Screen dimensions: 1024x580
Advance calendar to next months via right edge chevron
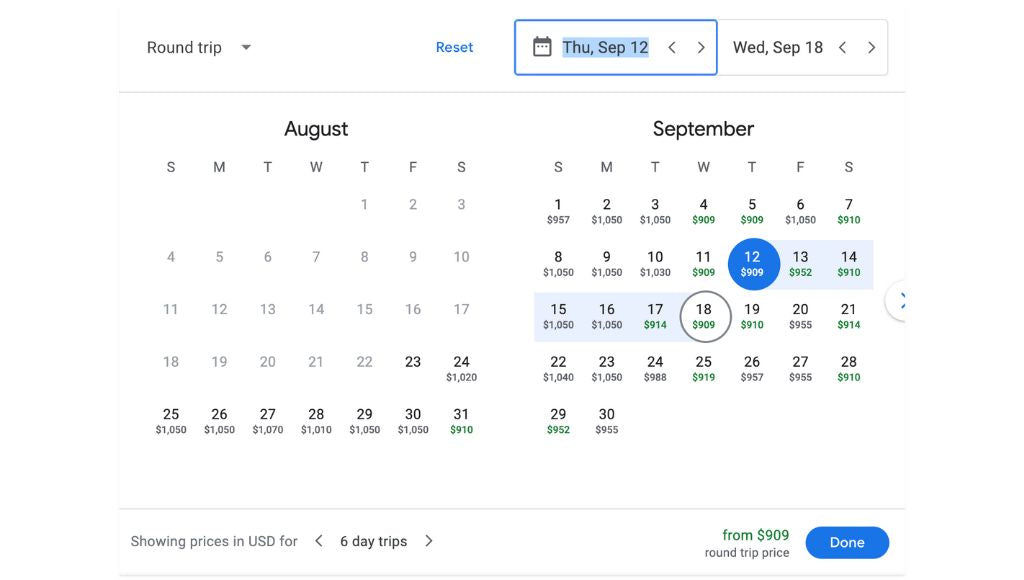coord(901,300)
